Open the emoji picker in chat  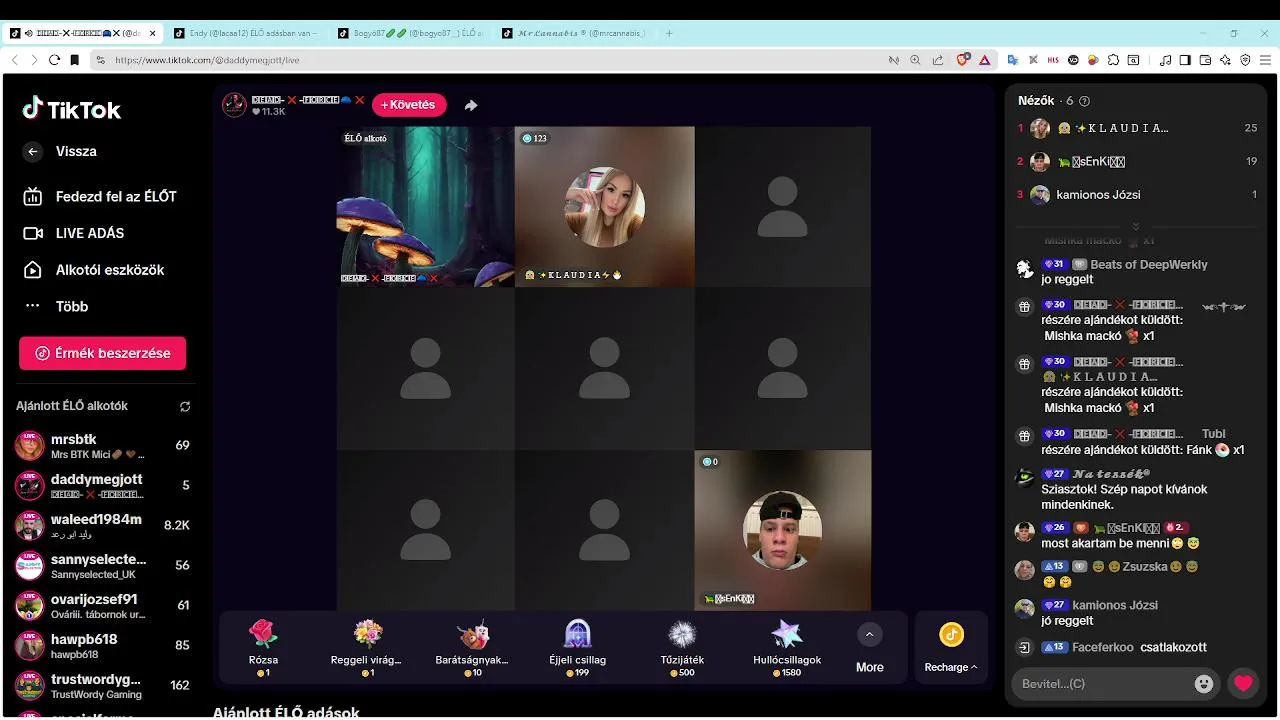point(1204,684)
